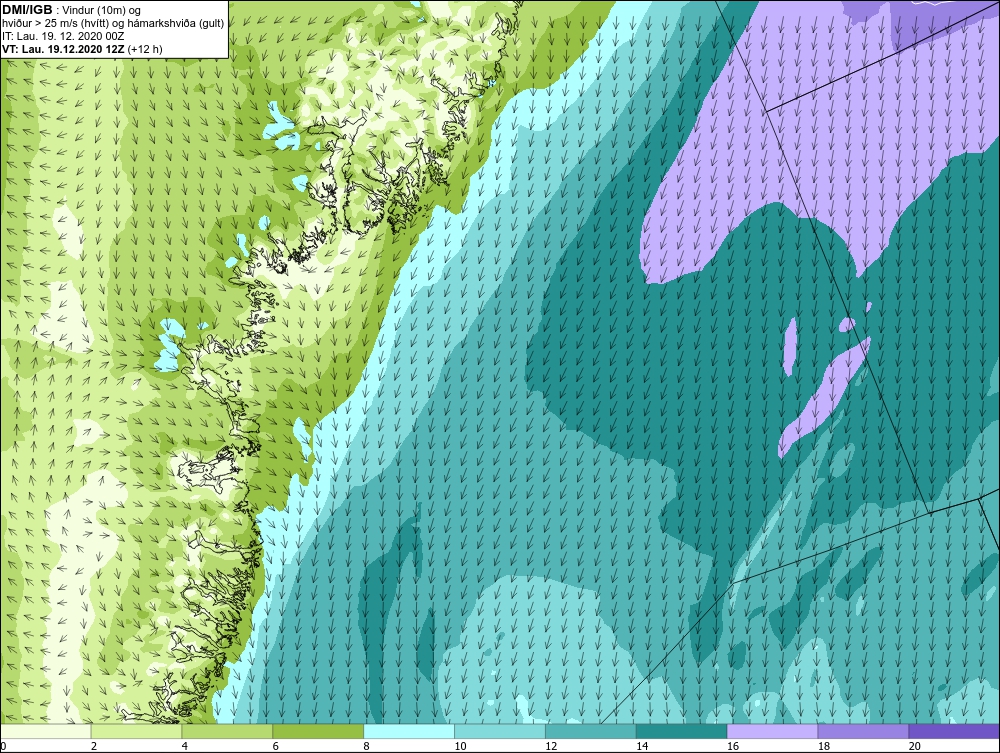This screenshot has width=1000, height=753.
Task: Click the 12–14 m/s teal legend swatch
Action: click(x=591, y=731)
